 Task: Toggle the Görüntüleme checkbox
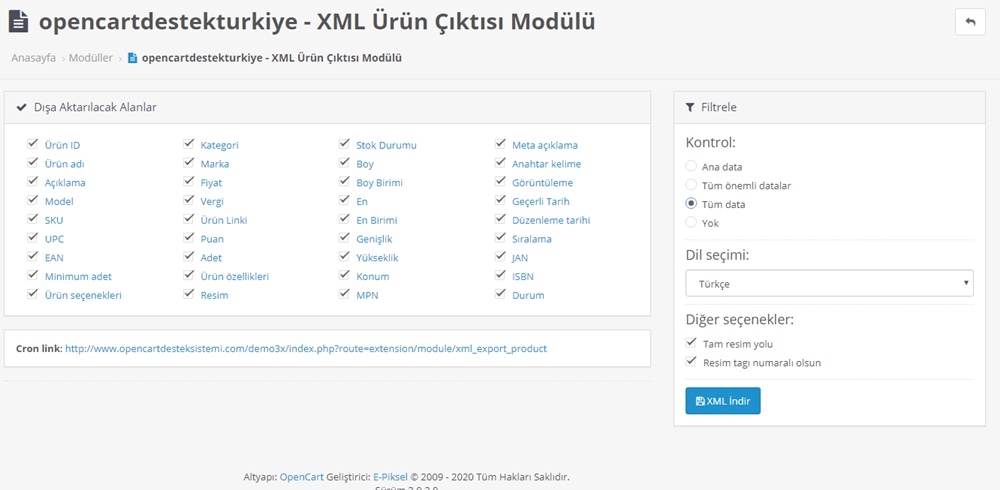(x=501, y=181)
